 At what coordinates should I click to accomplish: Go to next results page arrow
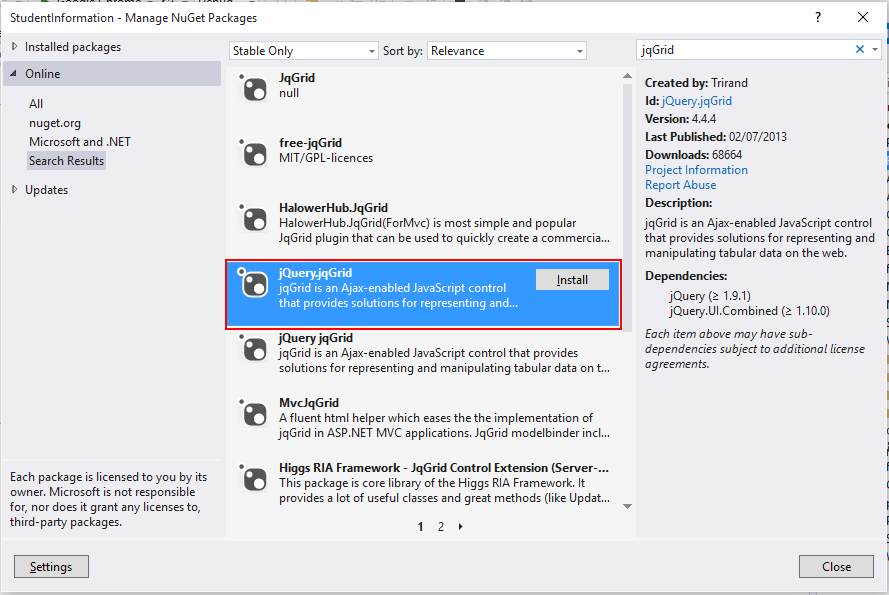coord(460,526)
